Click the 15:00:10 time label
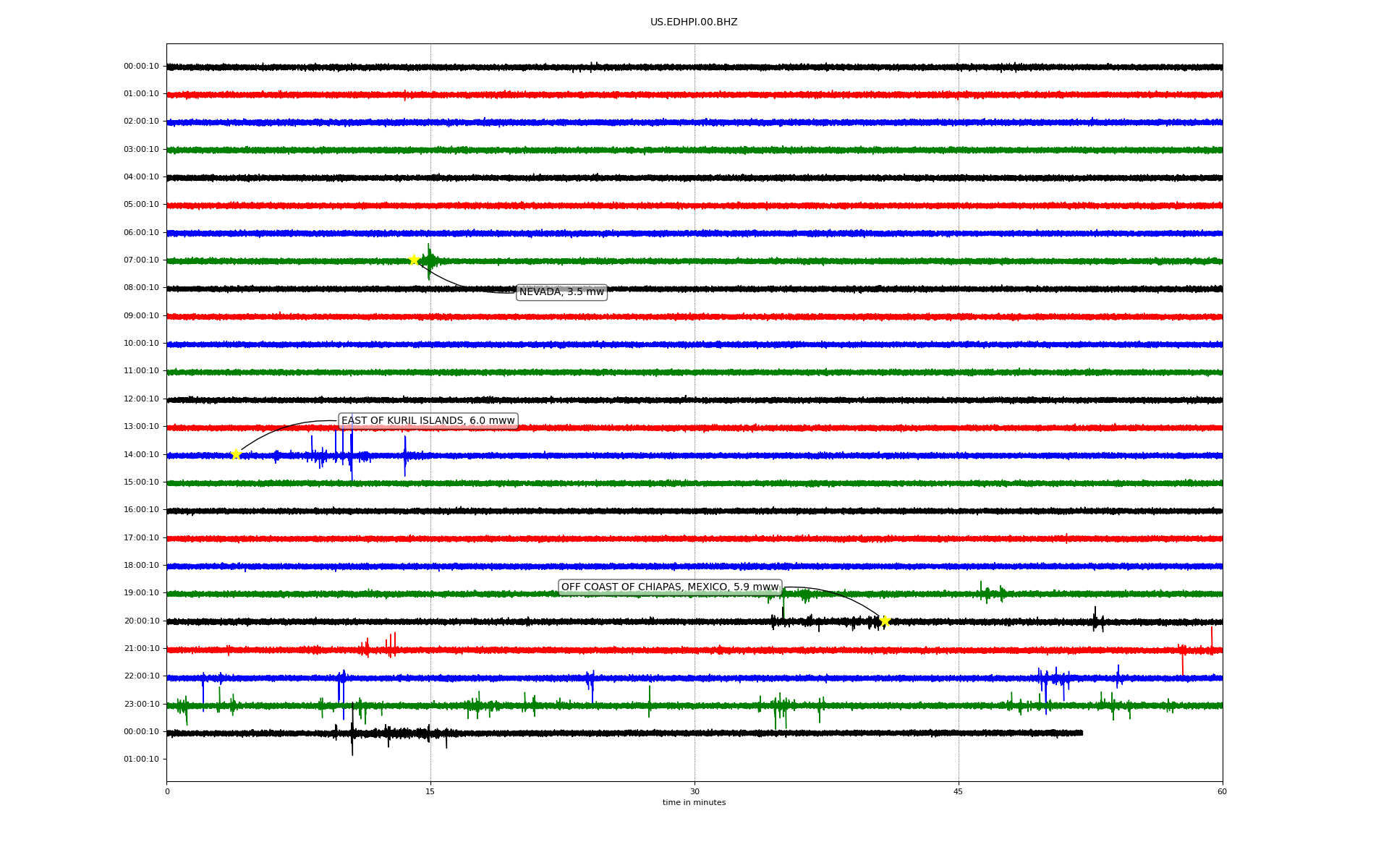Image resolution: width=1389 pixels, height=868 pixels. [141, 482]
